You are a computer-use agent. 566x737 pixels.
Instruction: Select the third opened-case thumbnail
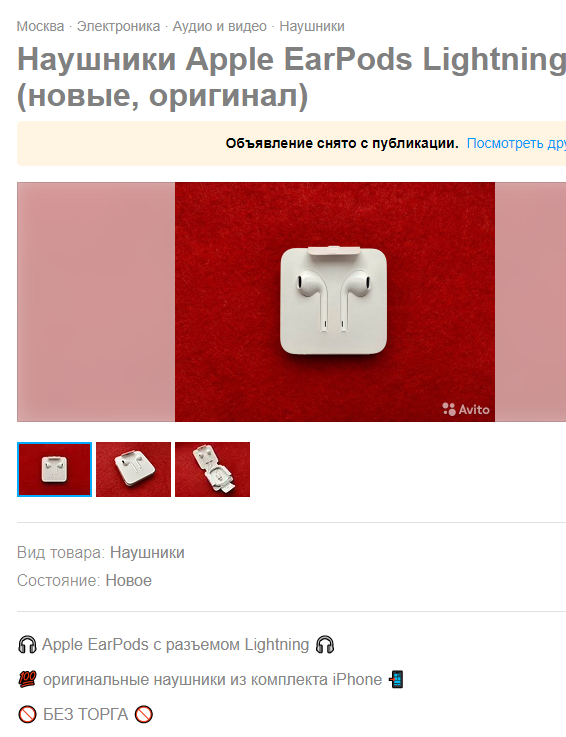[x=212, y=470]
